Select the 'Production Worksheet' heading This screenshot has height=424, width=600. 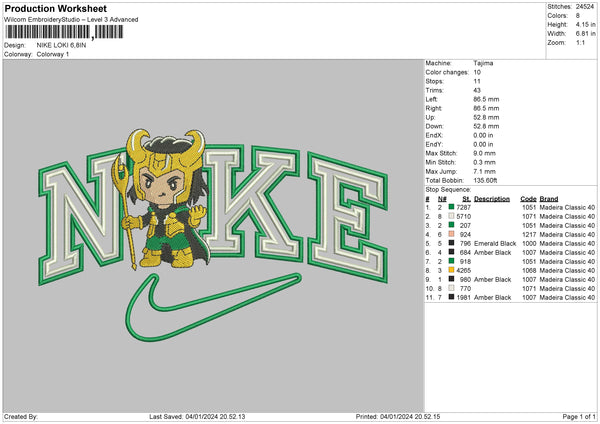point(55,8)
